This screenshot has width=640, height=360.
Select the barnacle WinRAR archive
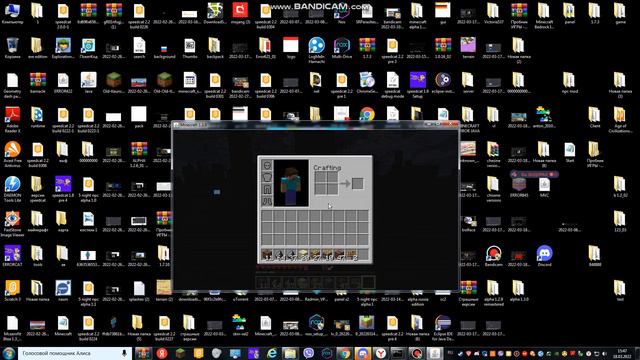38,82
